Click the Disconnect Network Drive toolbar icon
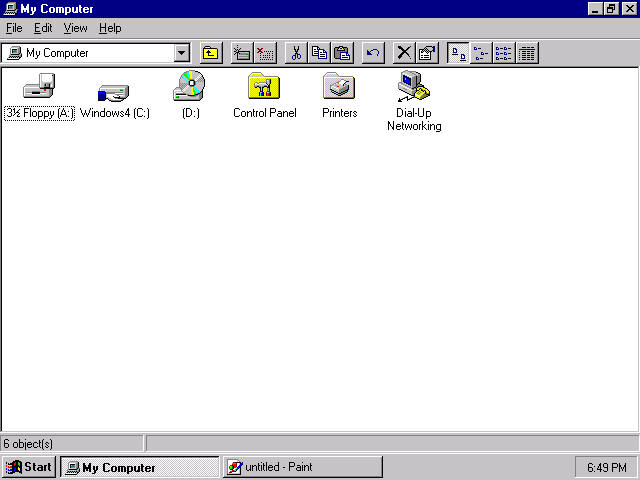Screen dimensions: 640x480 [x=265, y=53]
